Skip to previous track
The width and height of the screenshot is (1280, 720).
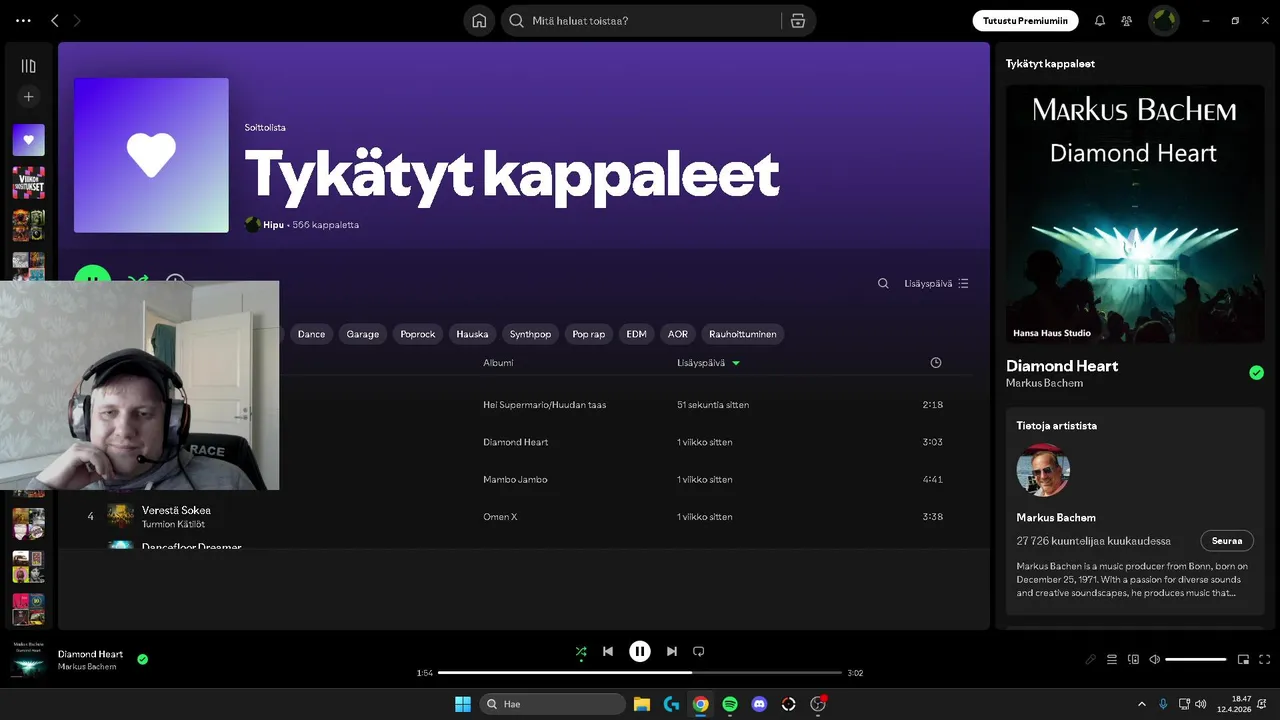[608, 651]
